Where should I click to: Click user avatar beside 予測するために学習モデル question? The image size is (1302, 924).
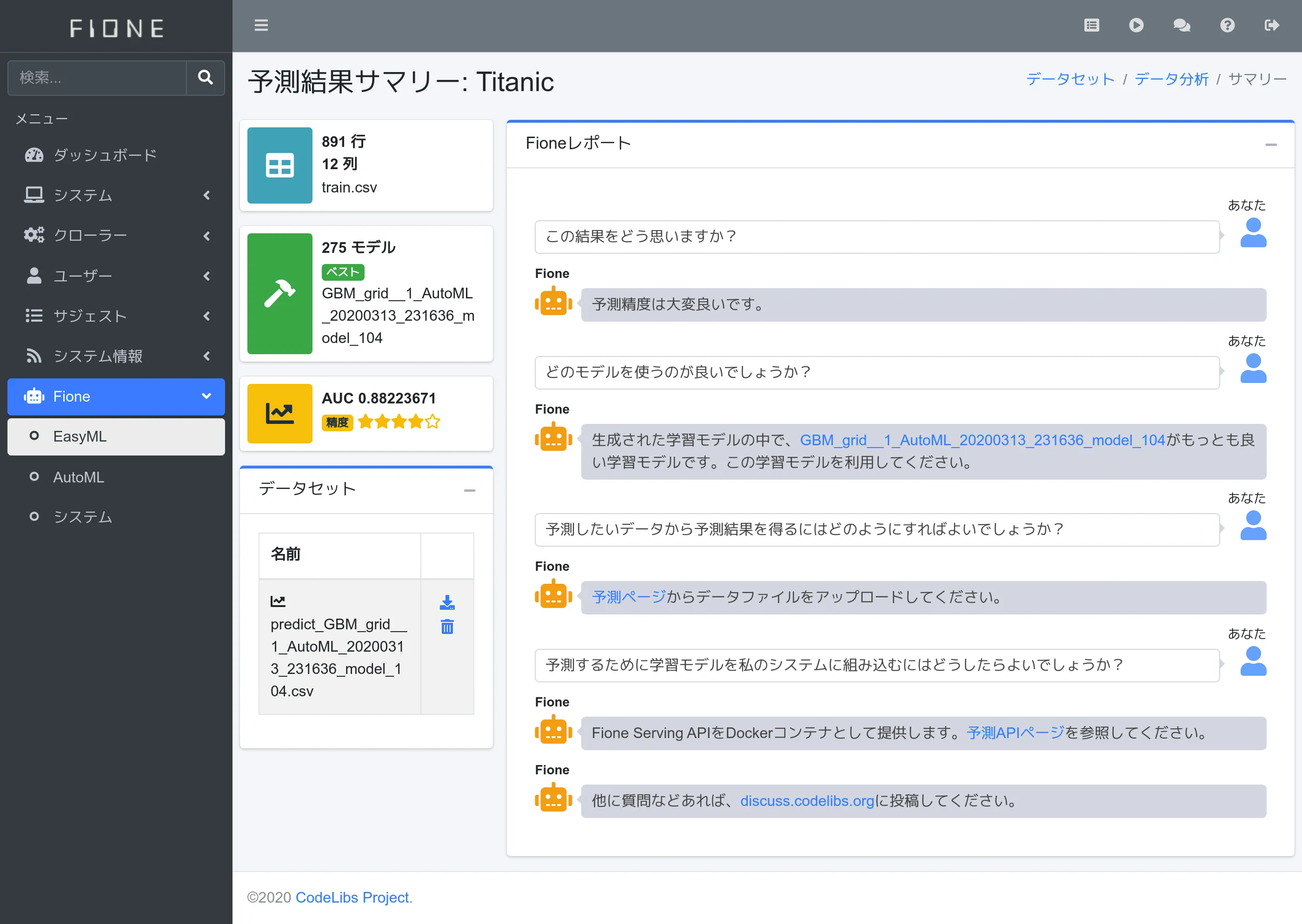point(1253,661)
